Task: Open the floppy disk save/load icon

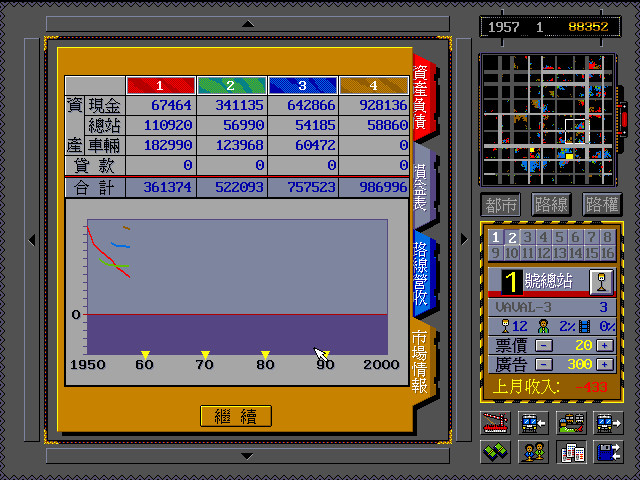Action: 608,452
